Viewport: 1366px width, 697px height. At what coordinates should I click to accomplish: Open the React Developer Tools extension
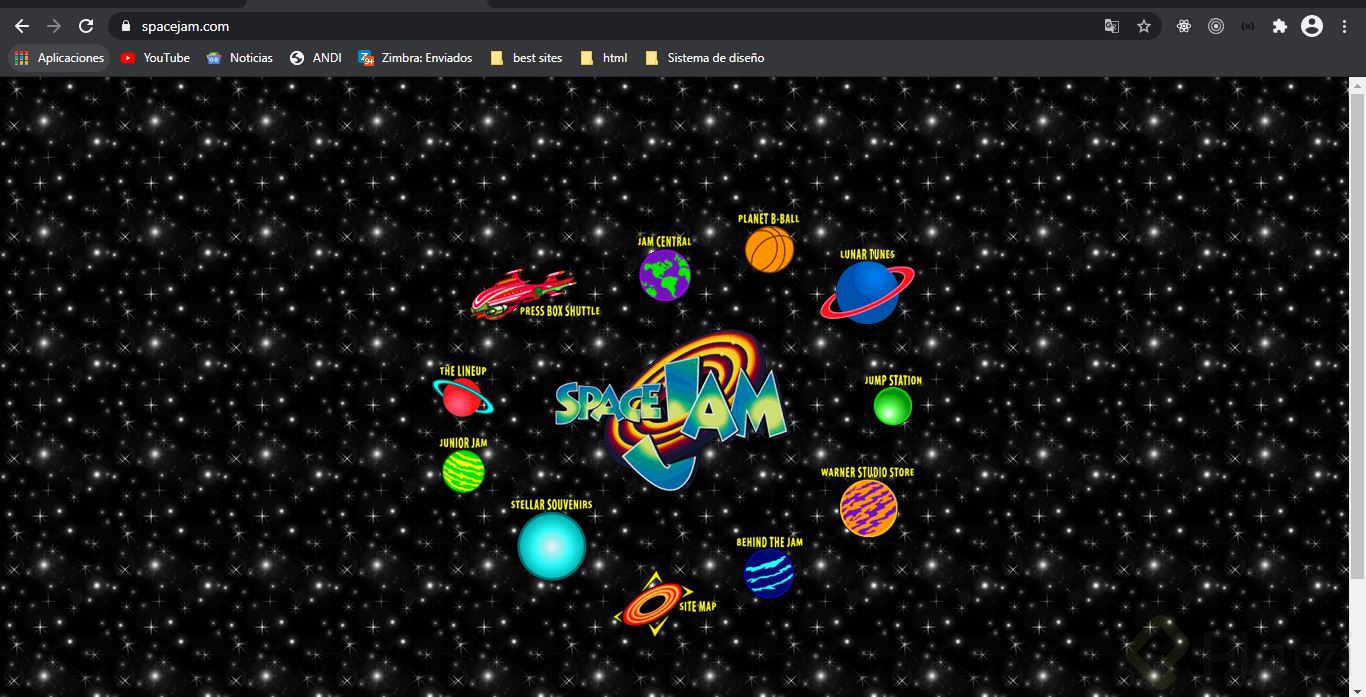(x=1184, y=26)
